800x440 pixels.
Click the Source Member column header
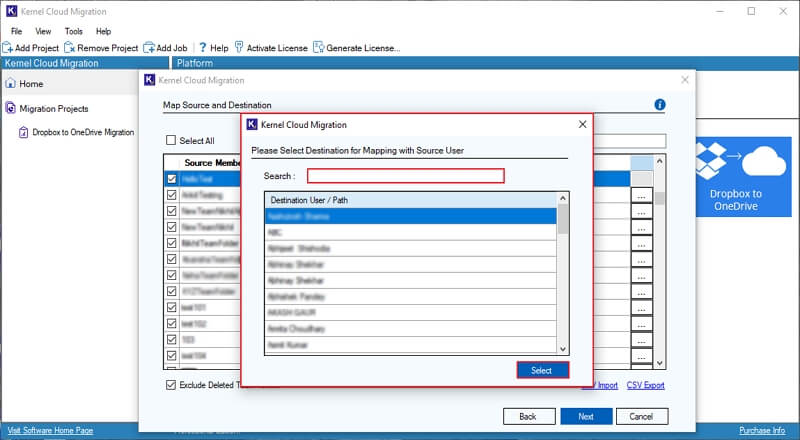(212, 163)
